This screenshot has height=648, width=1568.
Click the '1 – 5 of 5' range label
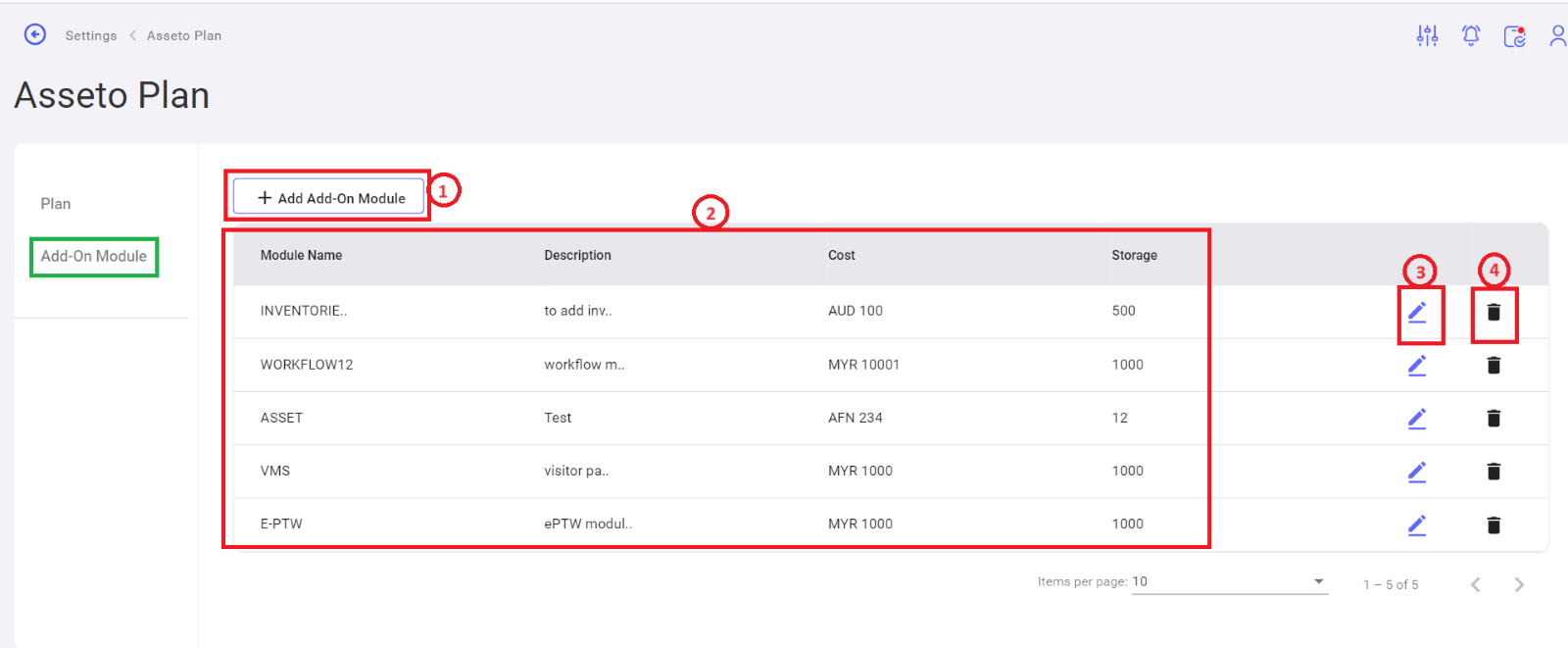[x=1391, y=584]
